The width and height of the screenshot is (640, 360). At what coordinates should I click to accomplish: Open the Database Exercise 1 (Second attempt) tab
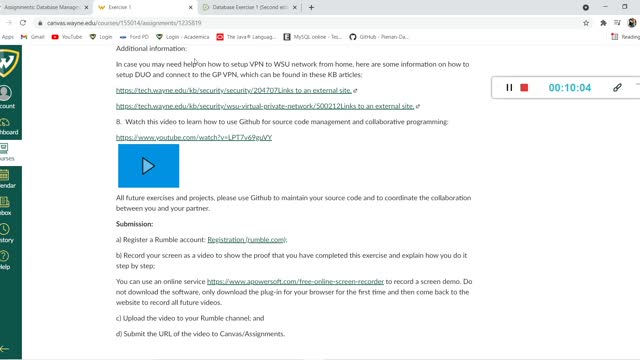(x=249, y=7)
